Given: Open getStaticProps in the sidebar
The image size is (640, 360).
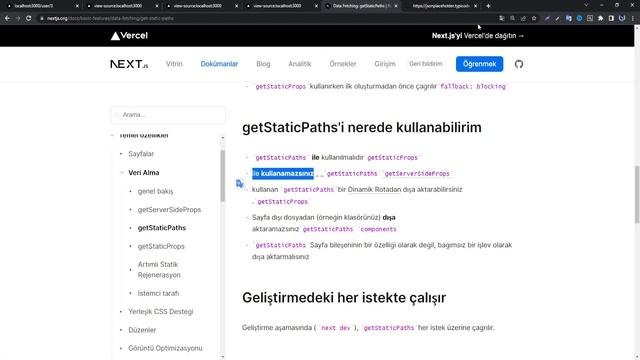Looking at the screenshot, I should coord(161,247).
